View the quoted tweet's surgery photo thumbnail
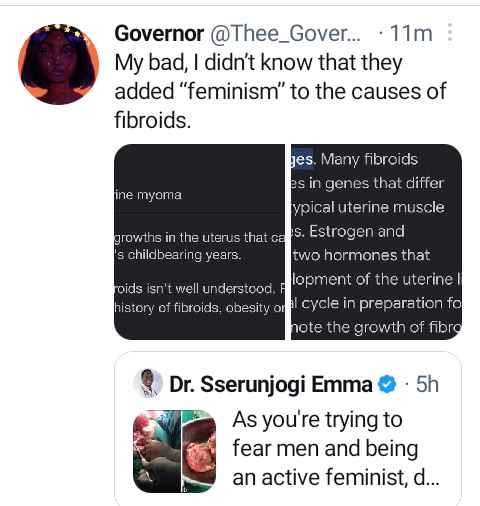480x506 pixels. coord(175,451)
